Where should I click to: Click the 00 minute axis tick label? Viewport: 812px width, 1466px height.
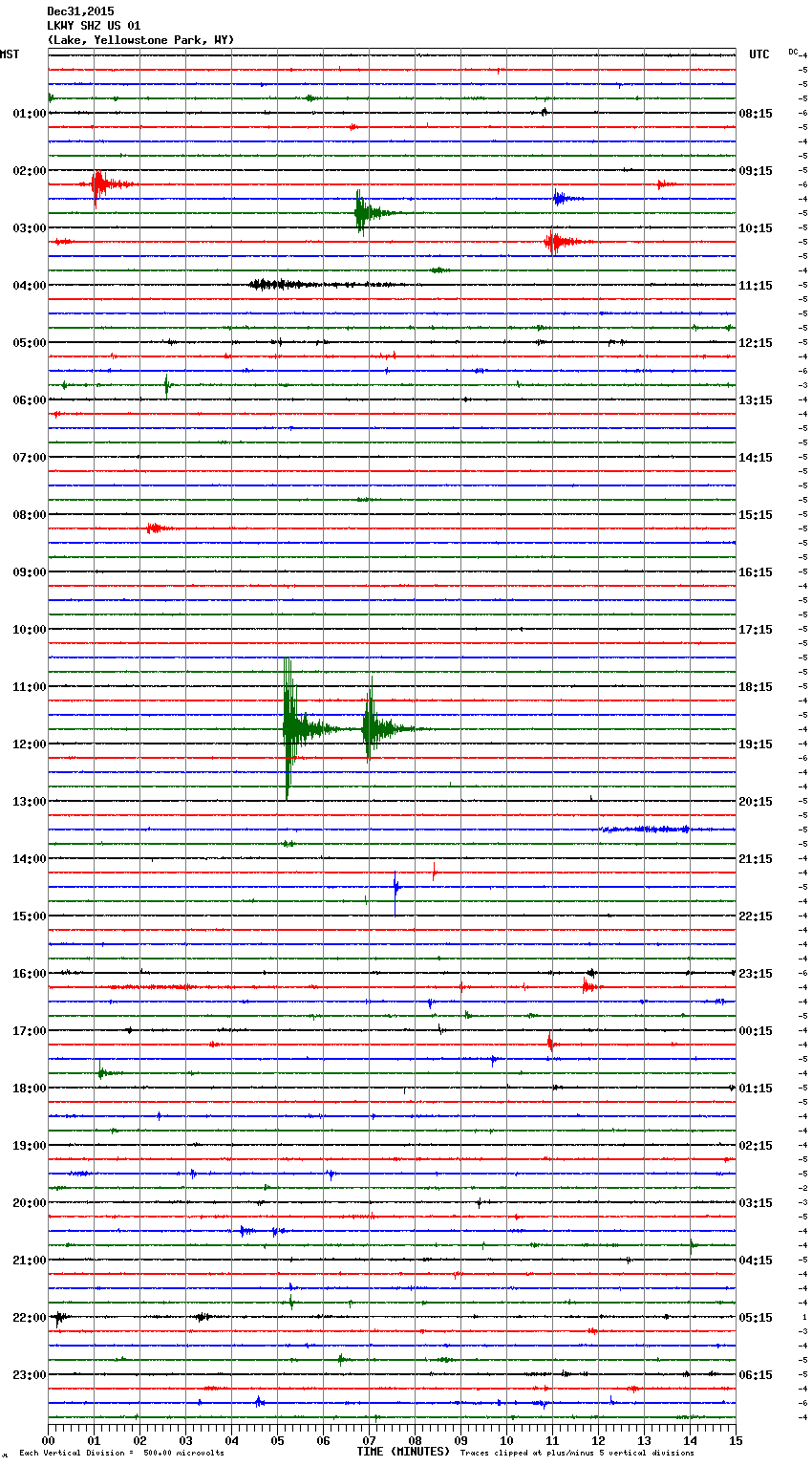point(48,1440)
